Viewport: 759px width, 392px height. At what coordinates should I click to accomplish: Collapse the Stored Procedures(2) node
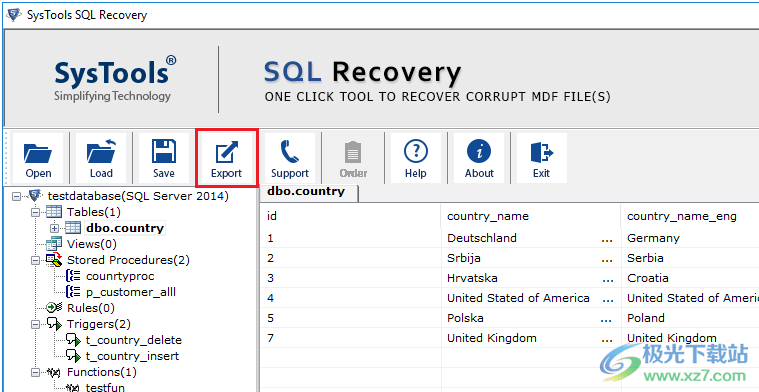[35, 260]
